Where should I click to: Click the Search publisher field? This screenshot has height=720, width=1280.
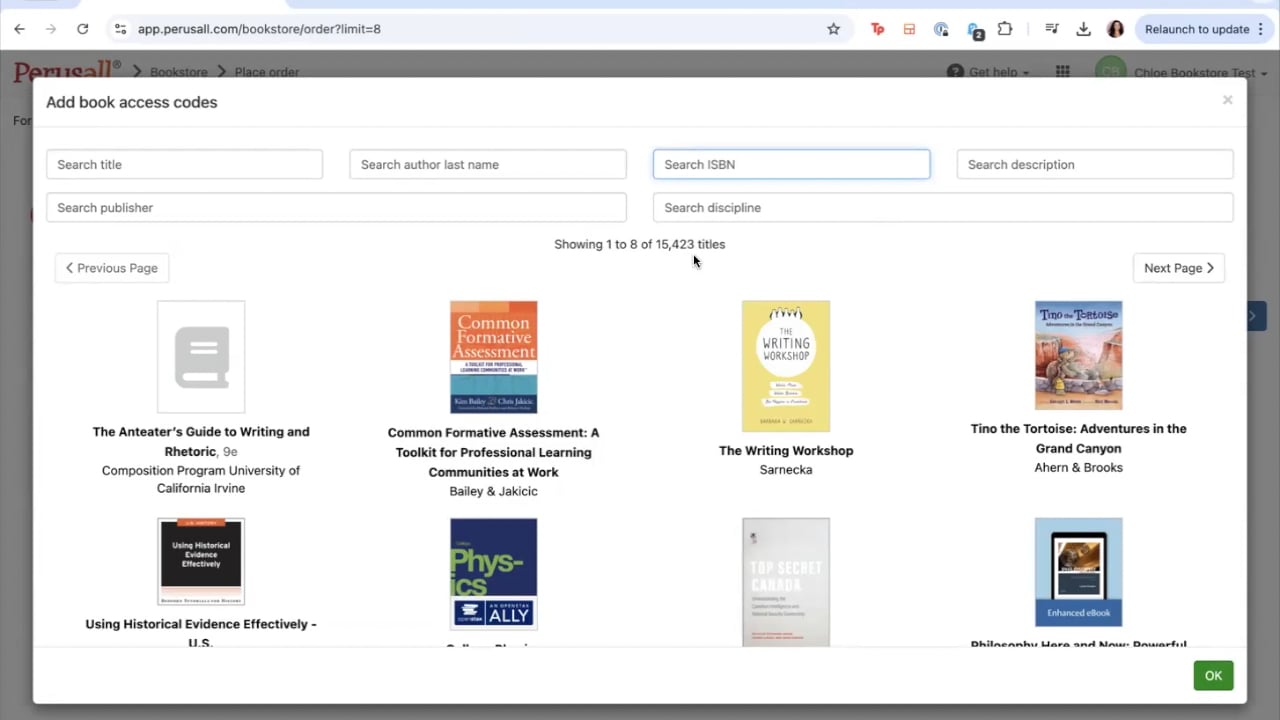click(336, 207)
